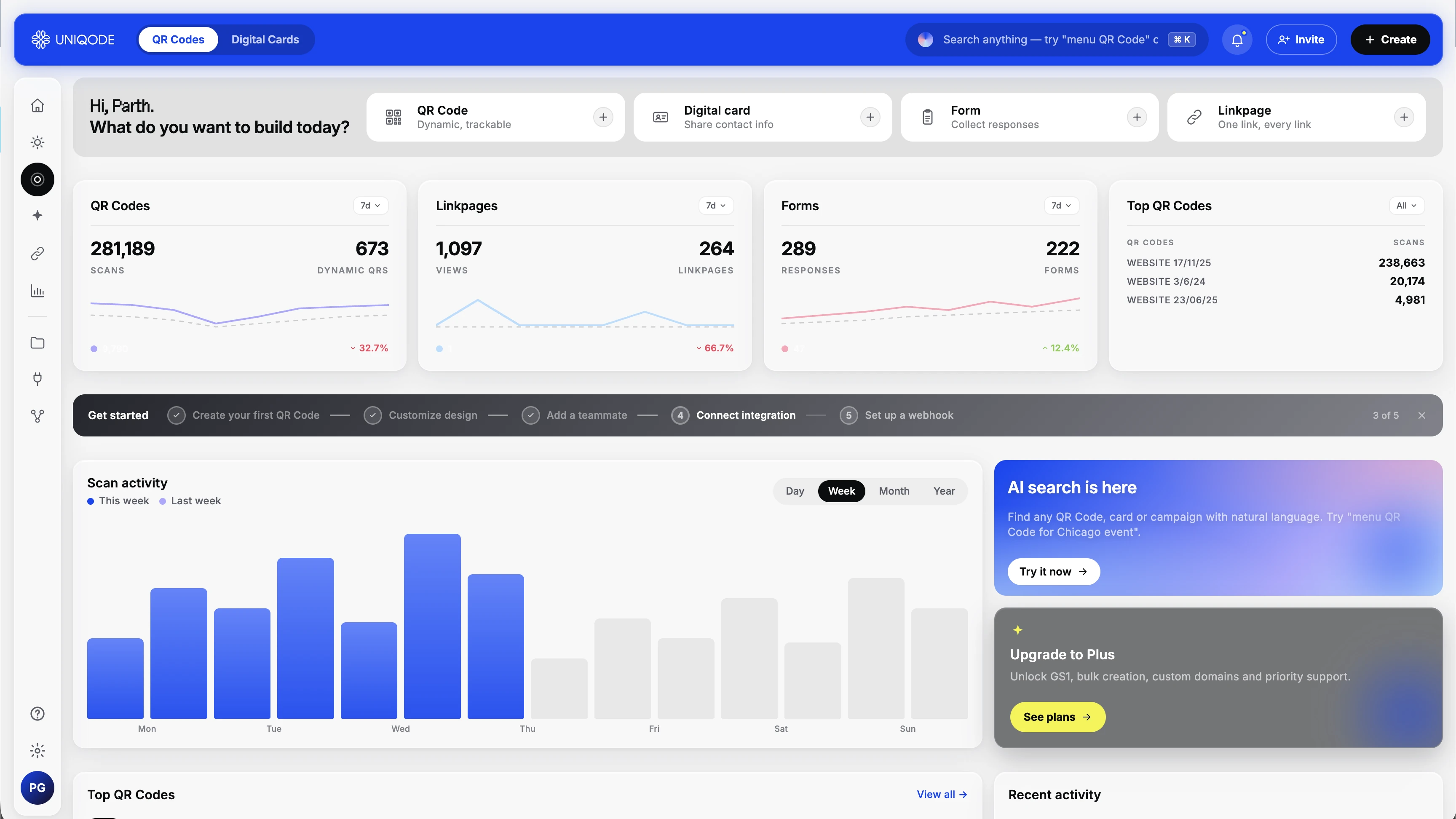1456x819 pixels.
Task: Open the PG profile avatar
Action: click(37, 787)
